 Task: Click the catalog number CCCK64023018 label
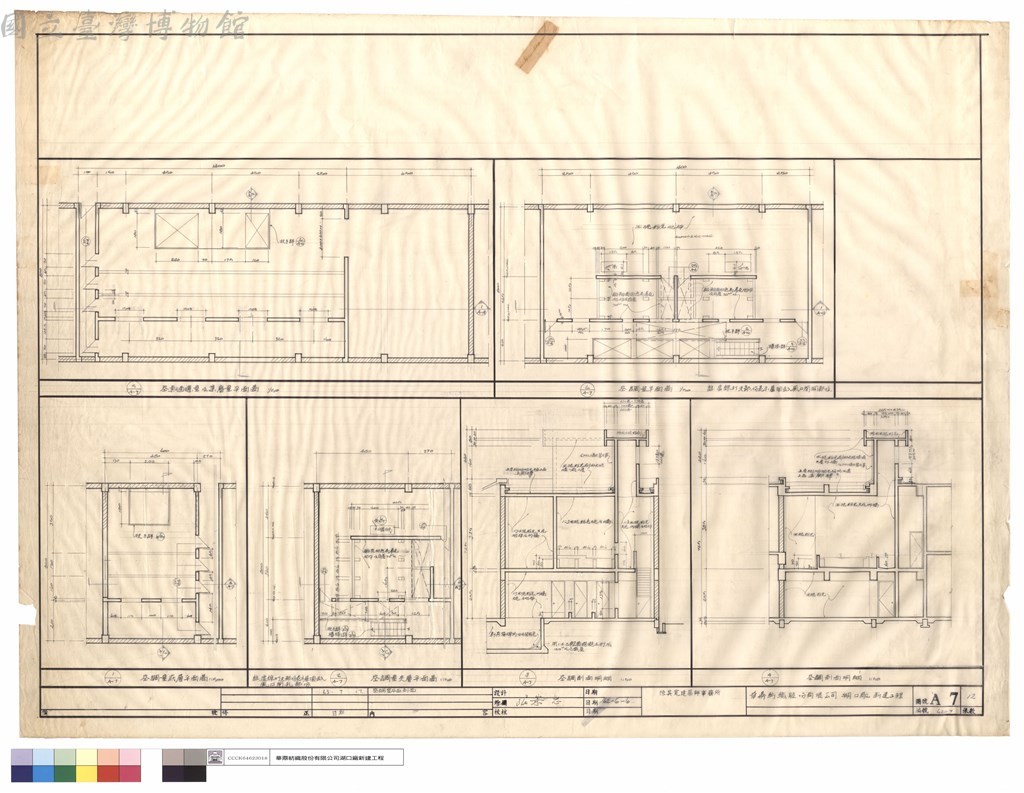point(246,758)
